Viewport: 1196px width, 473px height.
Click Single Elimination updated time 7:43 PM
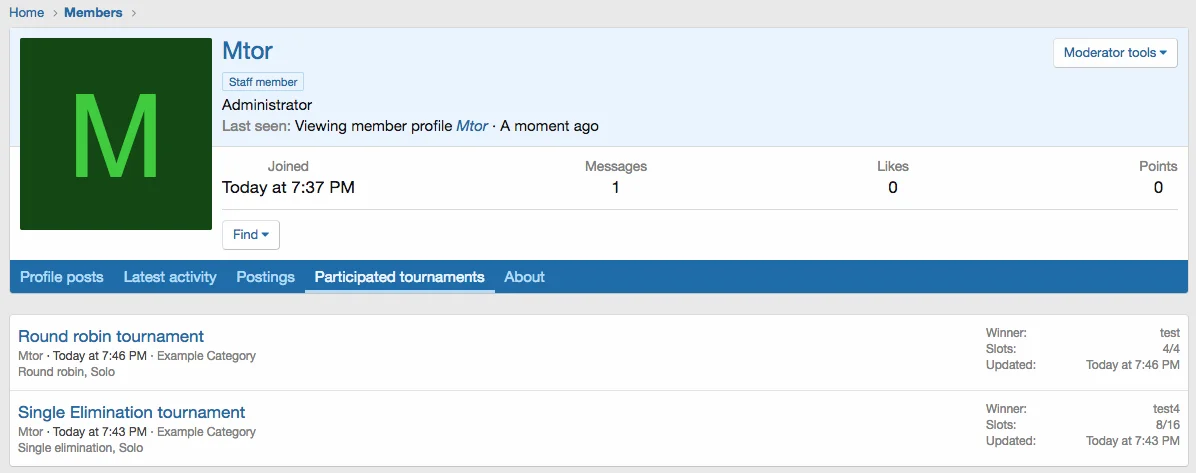click(1132, 441)
